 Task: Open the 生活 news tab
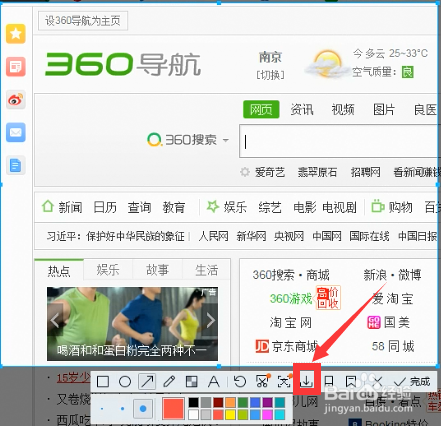click(x=206, y=270)
